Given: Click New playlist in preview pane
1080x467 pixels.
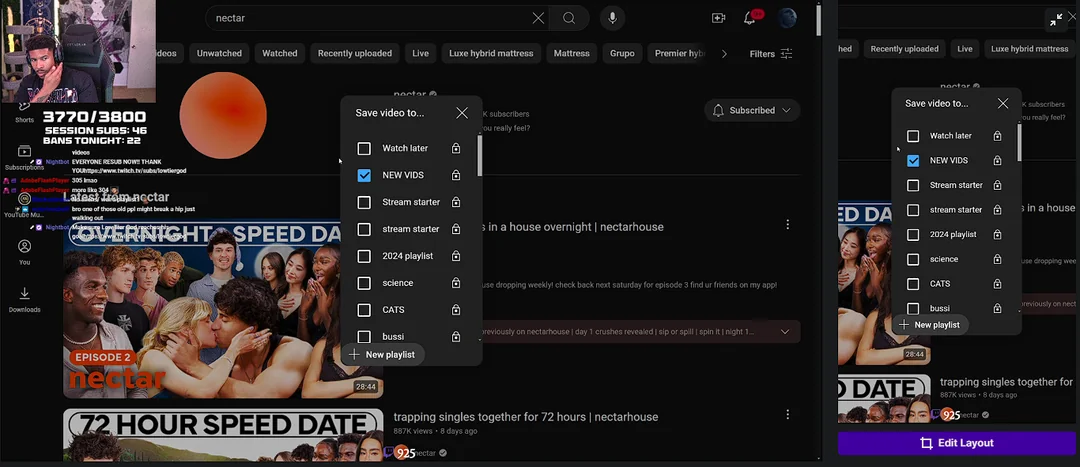Looking at the screenshot, I should [930, 324].
